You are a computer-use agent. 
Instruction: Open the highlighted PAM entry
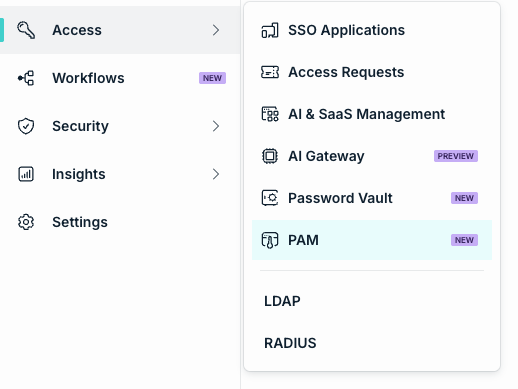[x=372, y=240]
